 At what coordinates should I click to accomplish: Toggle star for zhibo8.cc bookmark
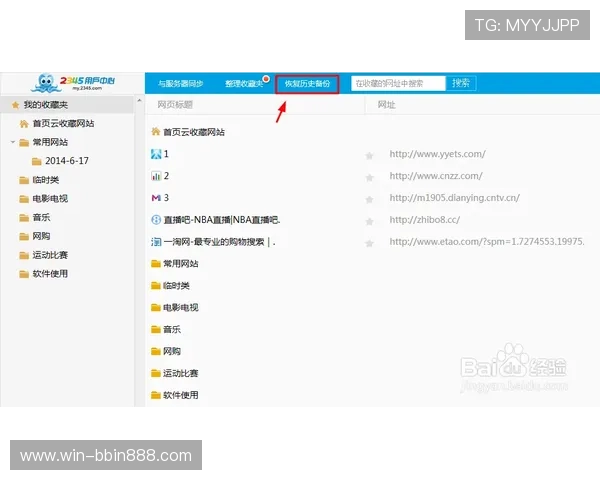[369, 221]
